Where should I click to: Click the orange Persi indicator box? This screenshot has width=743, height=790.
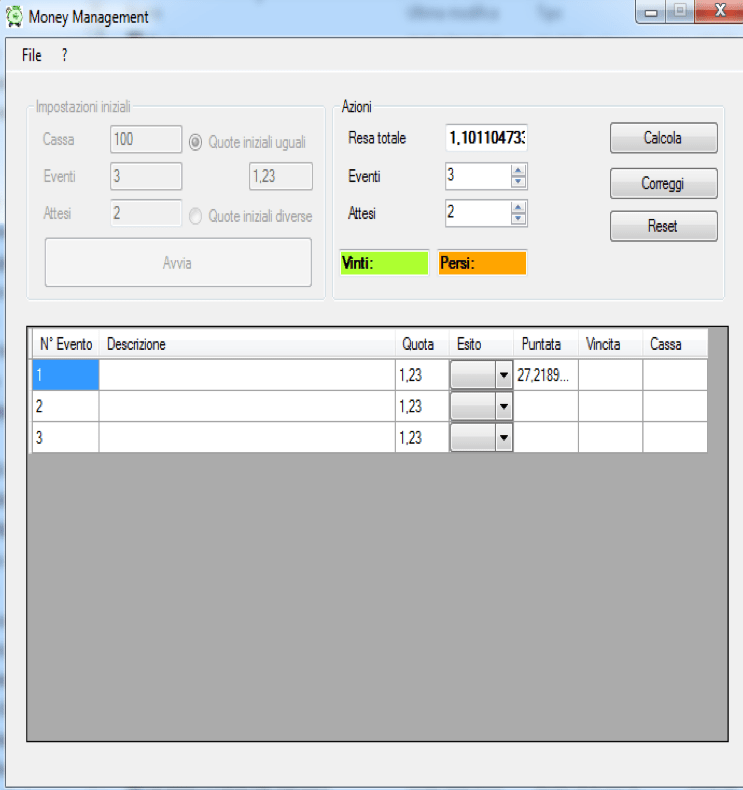coord(482,263)
